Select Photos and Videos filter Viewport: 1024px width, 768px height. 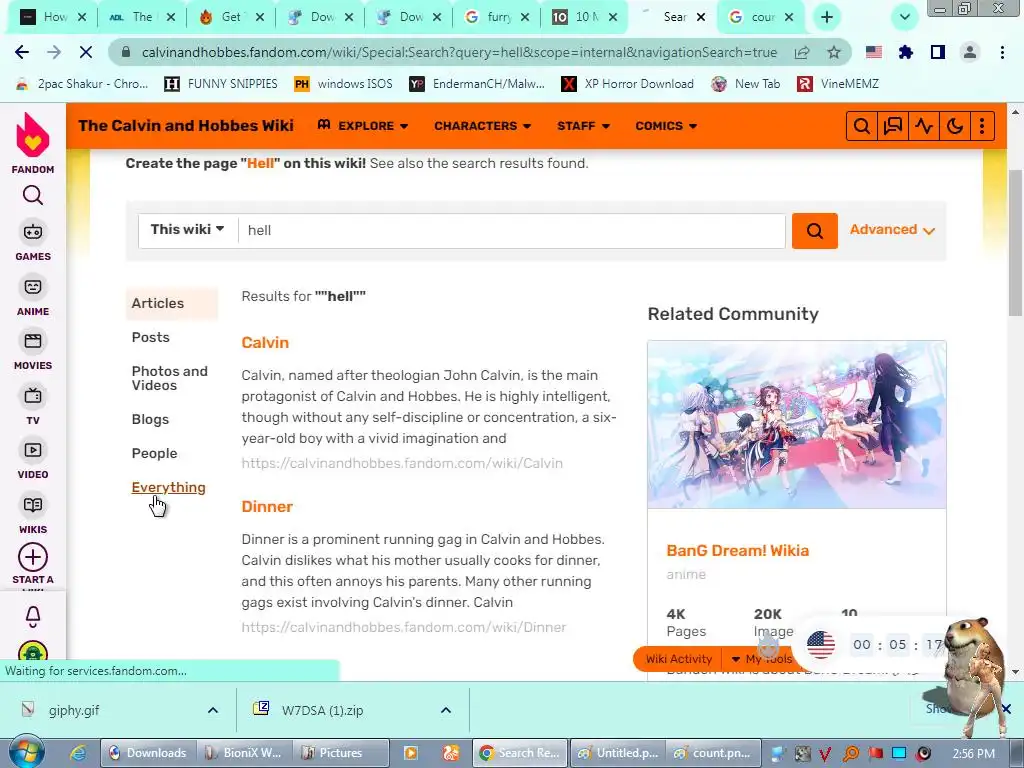point(170,378)
